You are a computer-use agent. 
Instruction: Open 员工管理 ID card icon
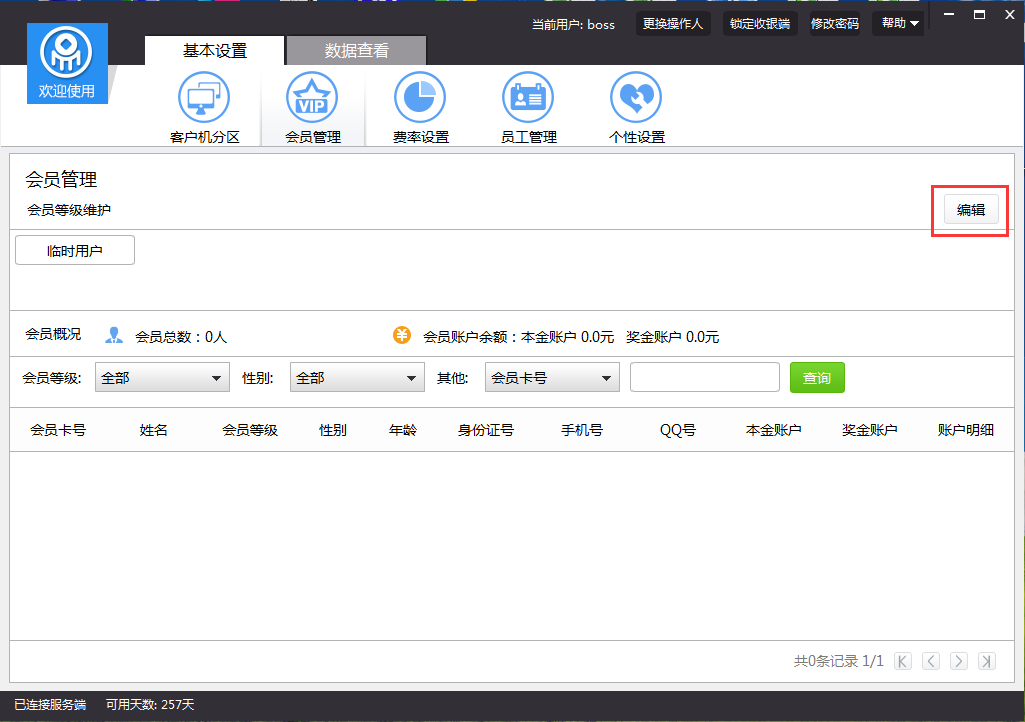(528, 98)
